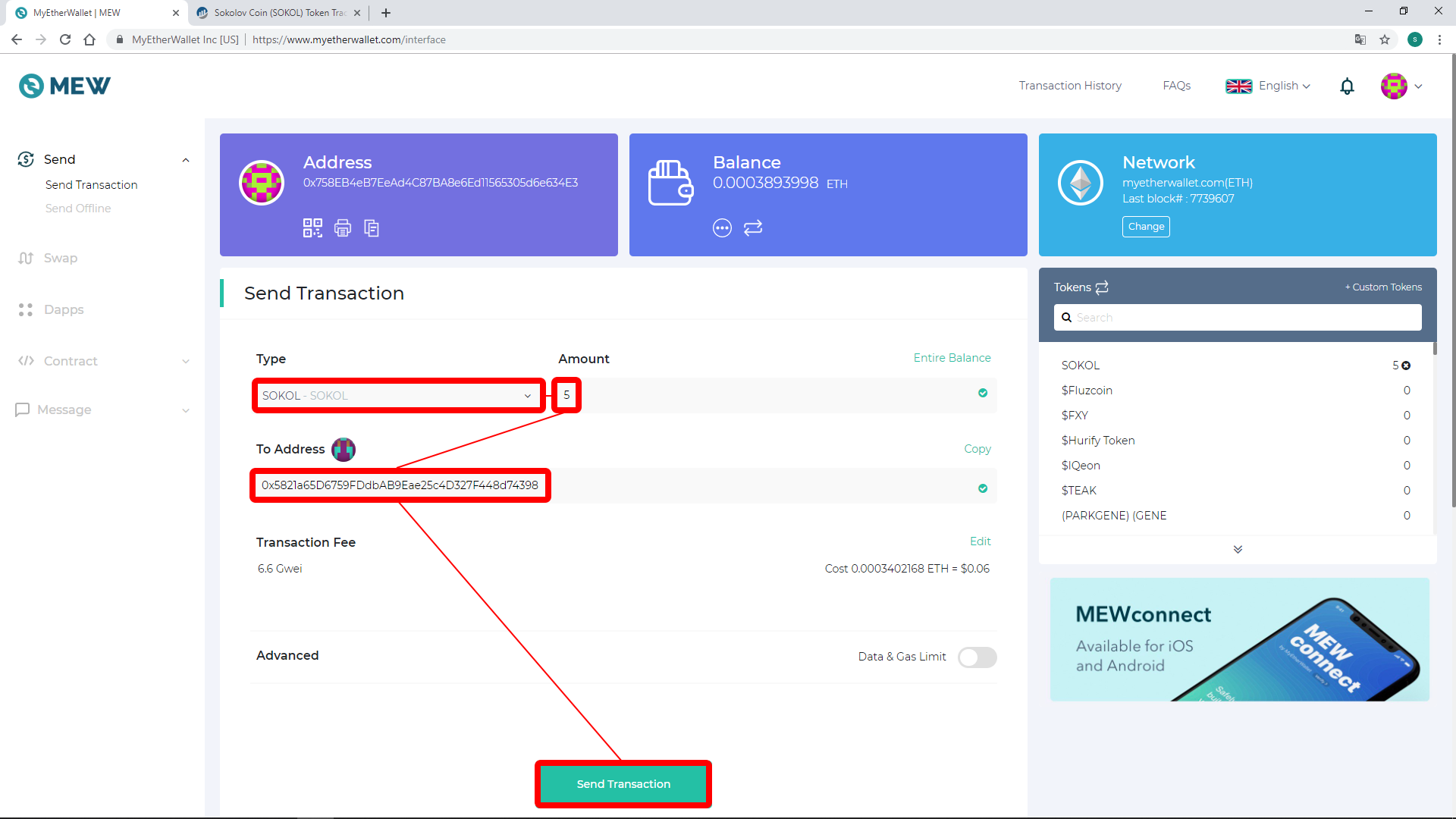Remove the SOKOL token with the x icon

[x=1406, y=366]
